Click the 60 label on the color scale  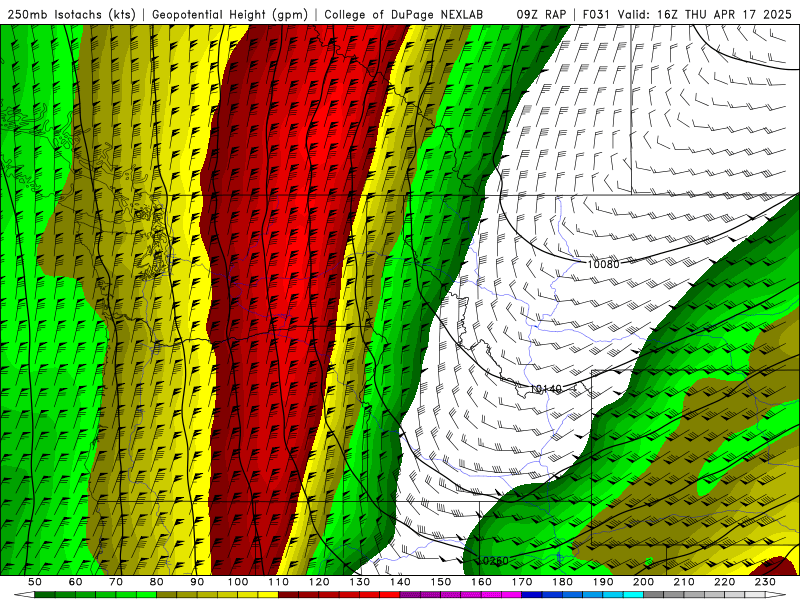[75, 582]
